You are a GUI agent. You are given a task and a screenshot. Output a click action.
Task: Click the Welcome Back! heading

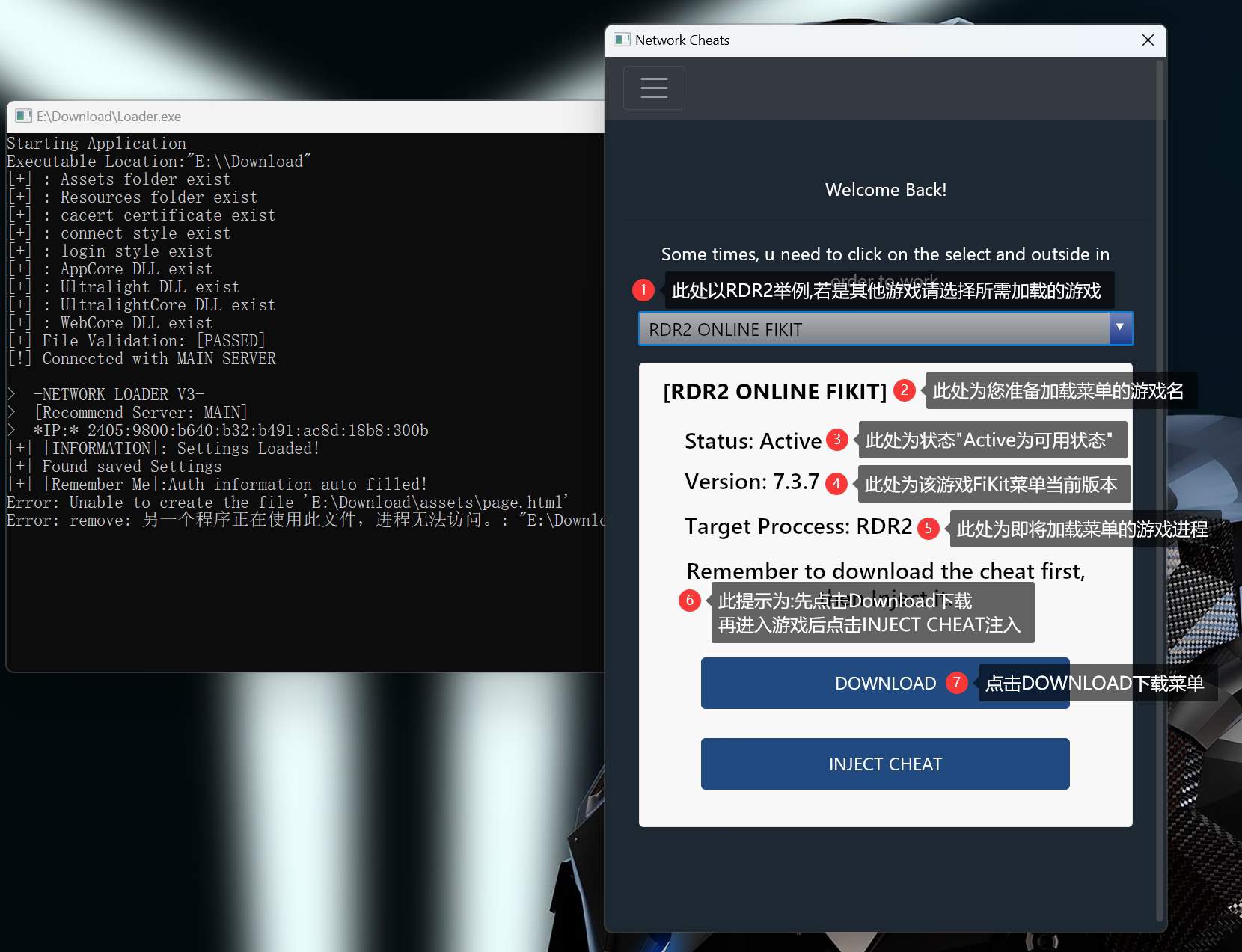click(885, 190)
